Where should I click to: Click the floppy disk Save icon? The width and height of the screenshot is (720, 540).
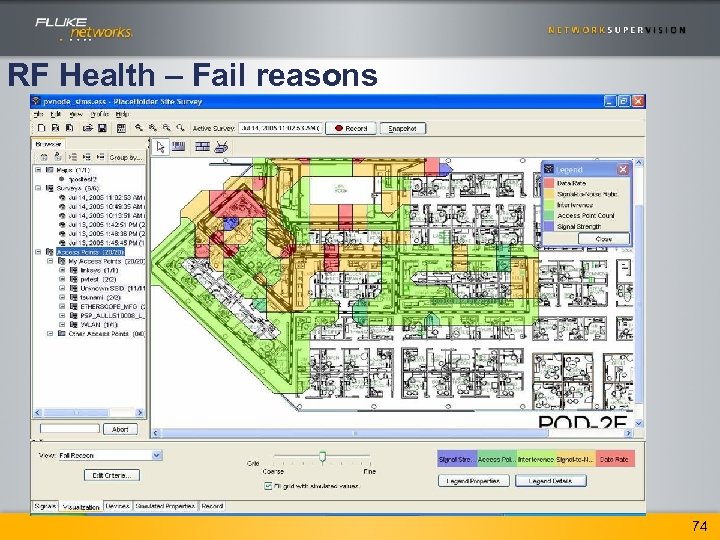point(102,128)
